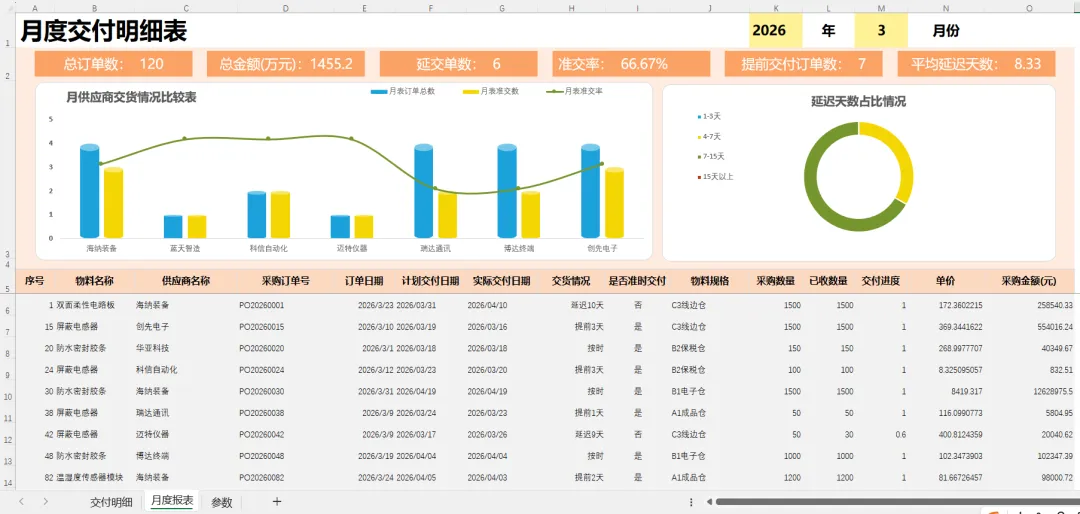The image size is (1080, 514).
Task: Click the 是否准时交付 table header
Action: tap(637, 281)
